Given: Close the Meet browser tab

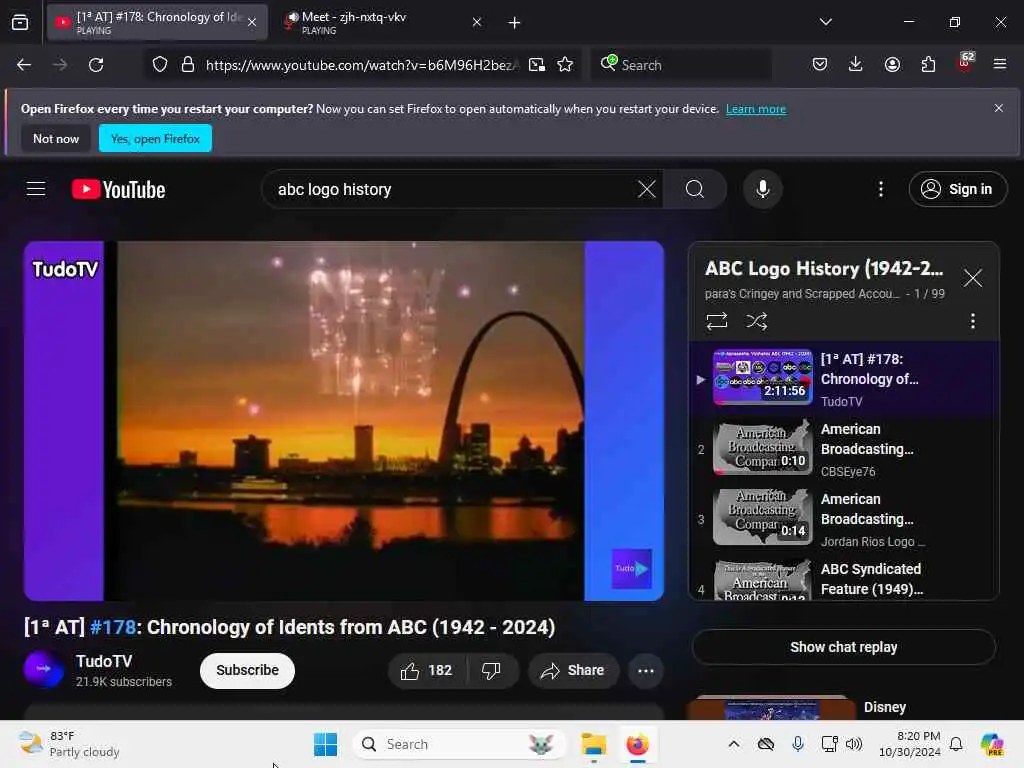Looking at the screenshot, I should [x=477, y=22].
